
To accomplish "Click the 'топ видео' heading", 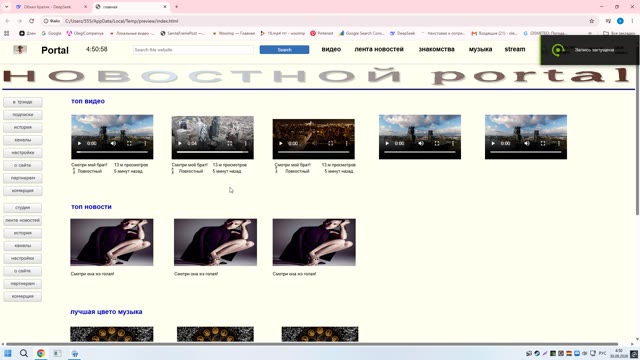I will (x=88, y=101).
